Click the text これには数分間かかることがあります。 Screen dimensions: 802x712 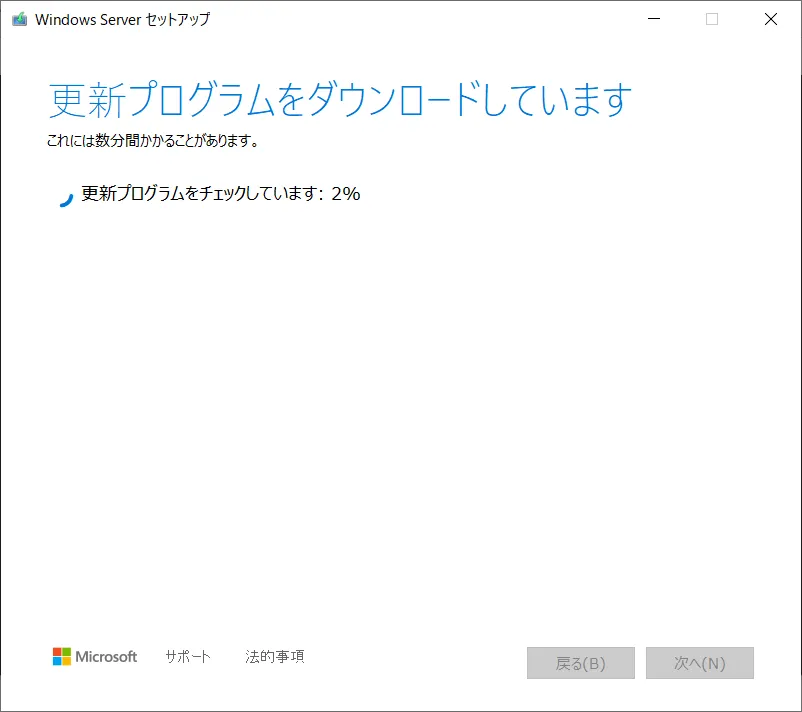[152, 140]
